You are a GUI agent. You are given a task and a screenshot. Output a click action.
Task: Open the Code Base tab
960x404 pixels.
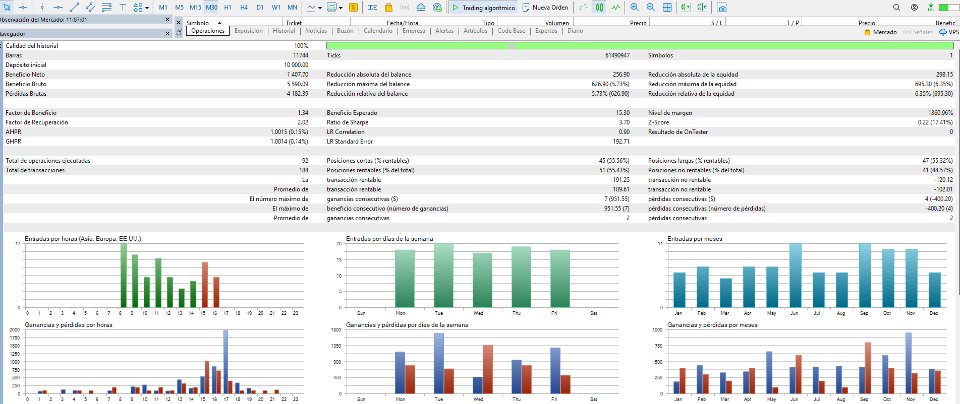[512, 31]
